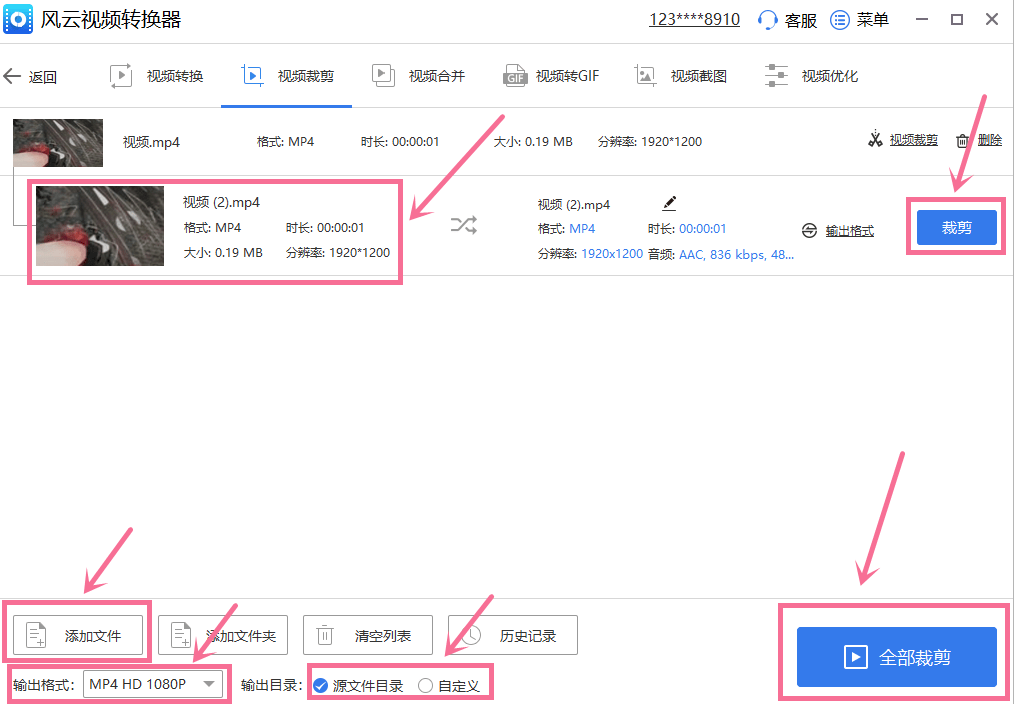Switch to 视频截图 tab
Screen dimensions: 1014x704
pos(680,76)
